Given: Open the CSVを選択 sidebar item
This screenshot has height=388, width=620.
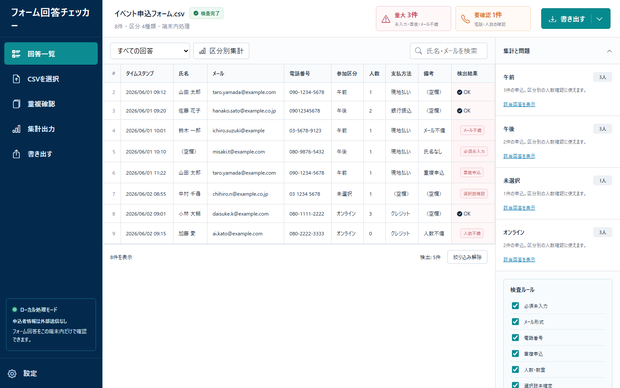Looking at the screenshot, I should [51, 79].
